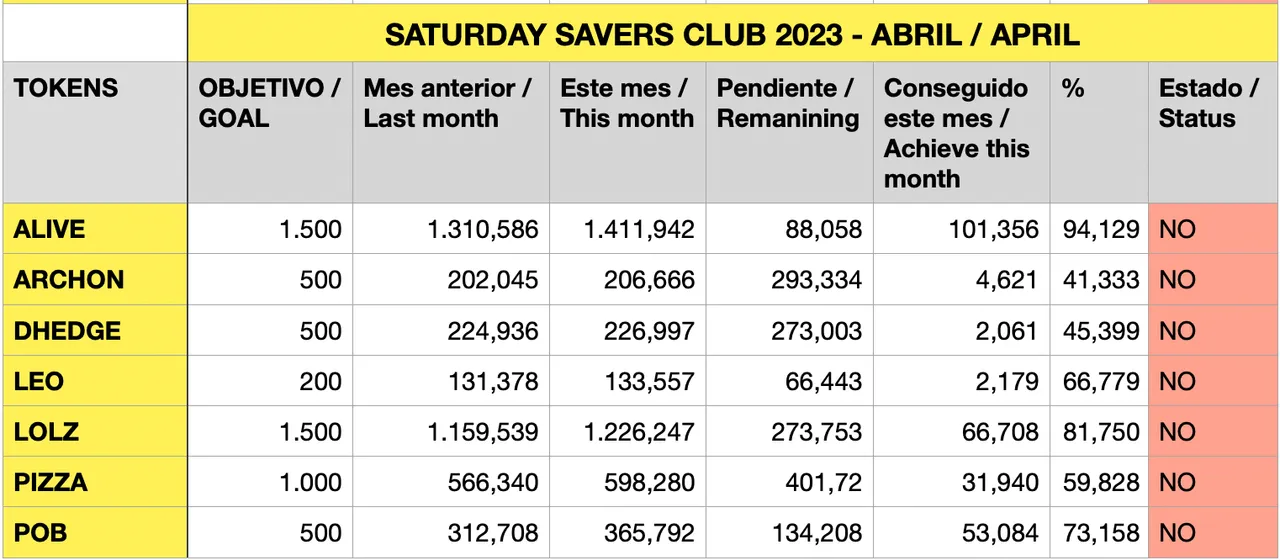
Task: Click the Saturday Savers Club title cell
Action: click(x=732, y=36)
